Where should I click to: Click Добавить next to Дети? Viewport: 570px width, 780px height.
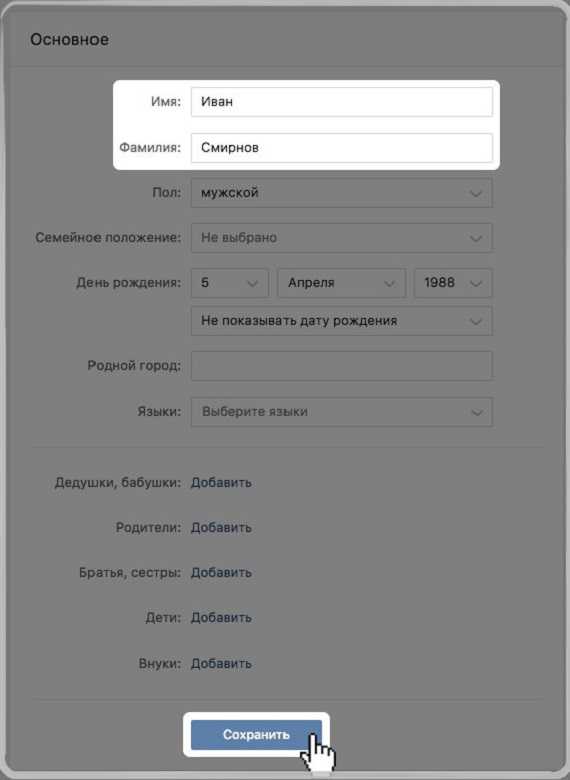pyautogui.click(x=221, y=617)
